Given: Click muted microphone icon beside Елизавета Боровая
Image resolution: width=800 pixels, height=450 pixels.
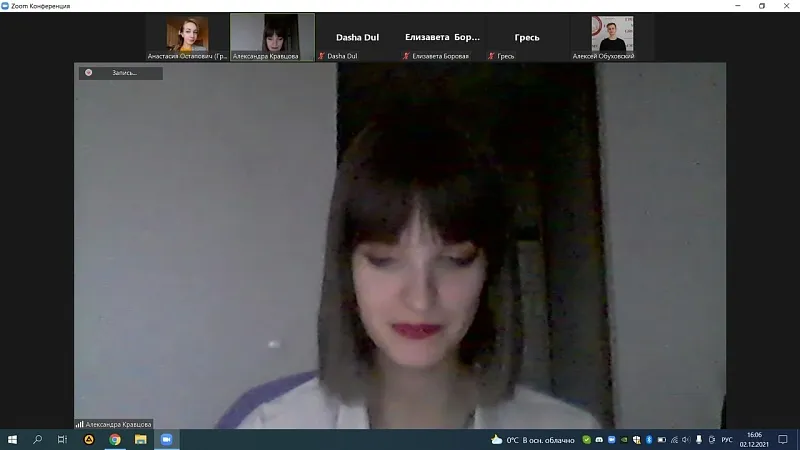Looking at the screenshot, I should pyautogui.click(x=406, y=56).
